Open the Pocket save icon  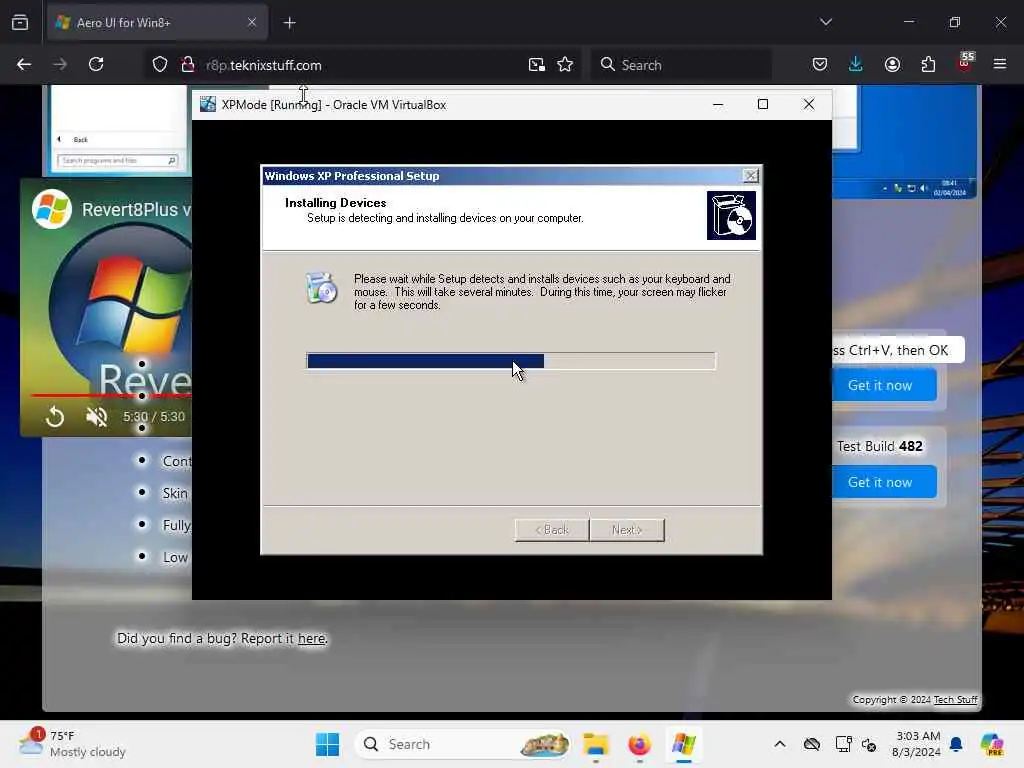click(820, 65)
